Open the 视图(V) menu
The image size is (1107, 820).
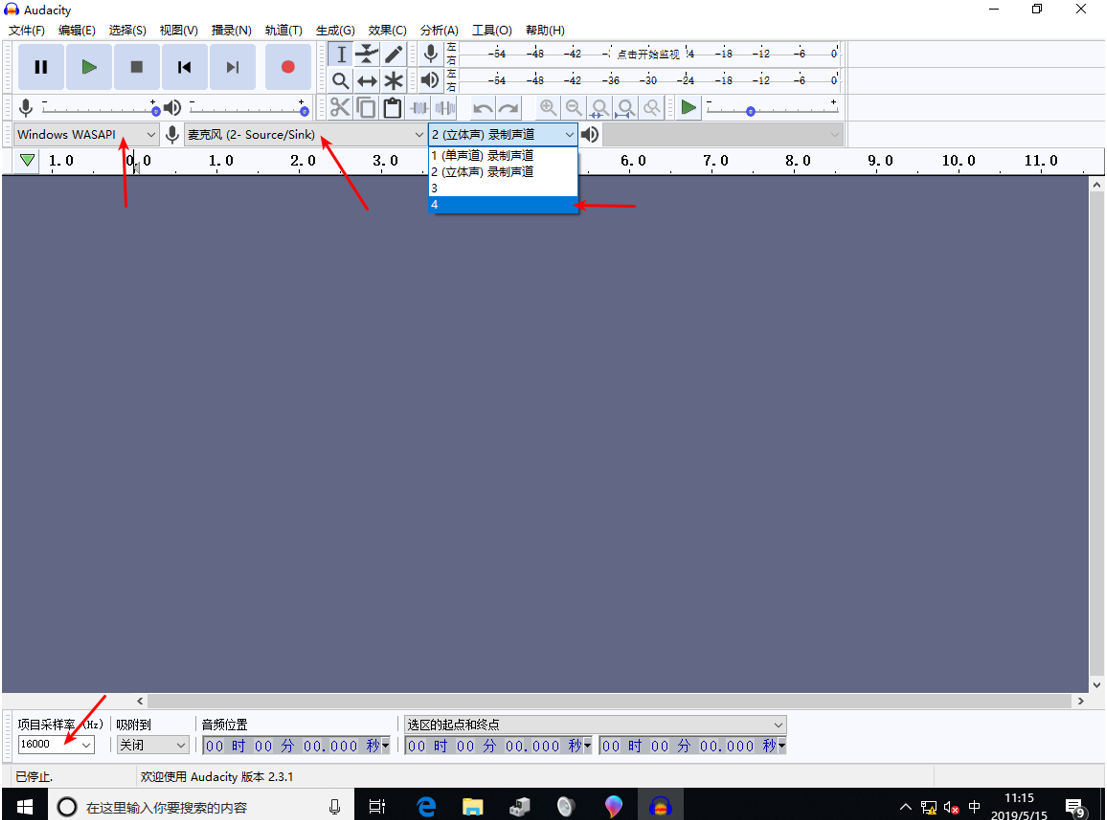179,30
